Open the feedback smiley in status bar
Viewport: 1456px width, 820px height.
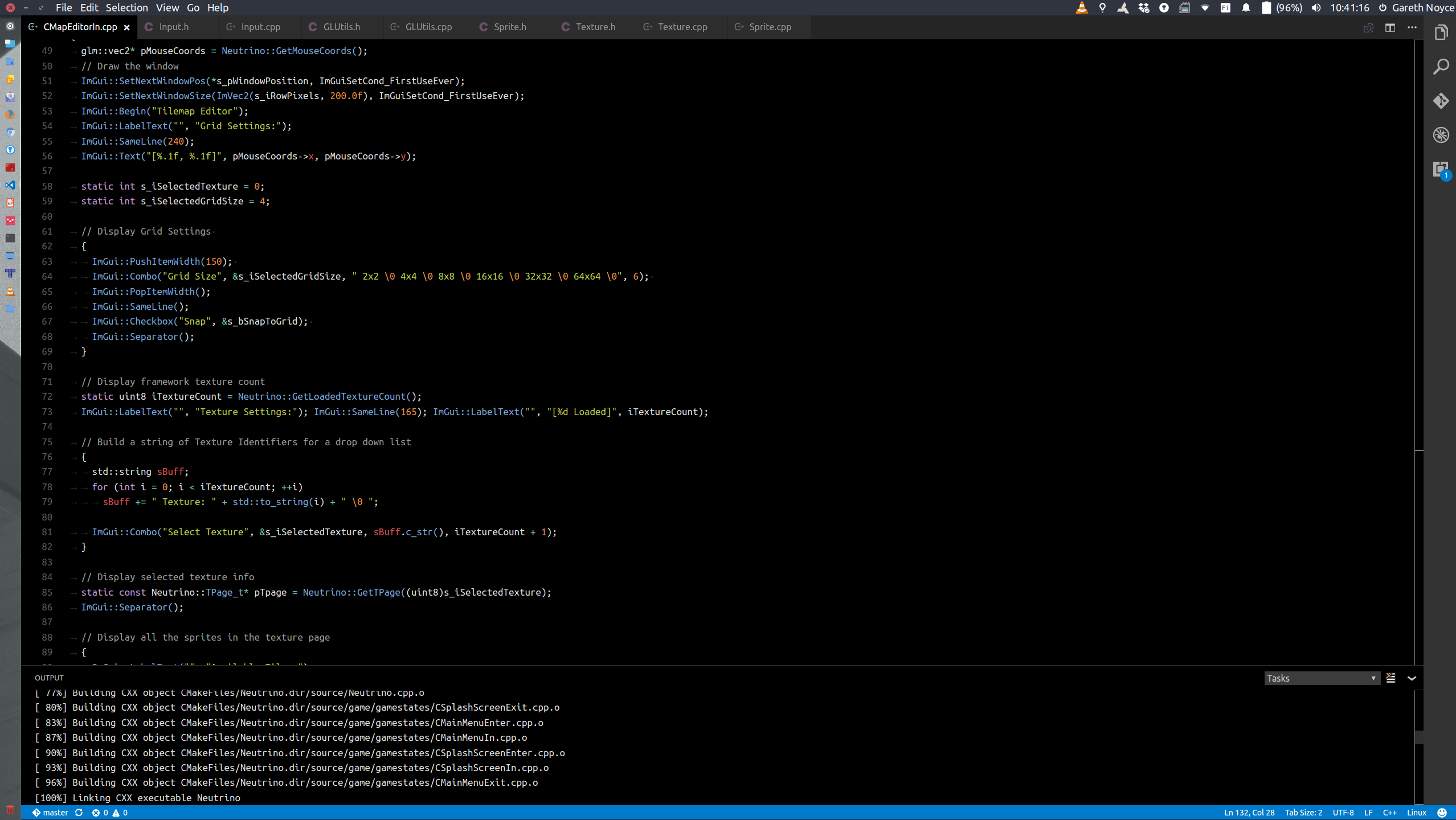(x=1442, y=813)
